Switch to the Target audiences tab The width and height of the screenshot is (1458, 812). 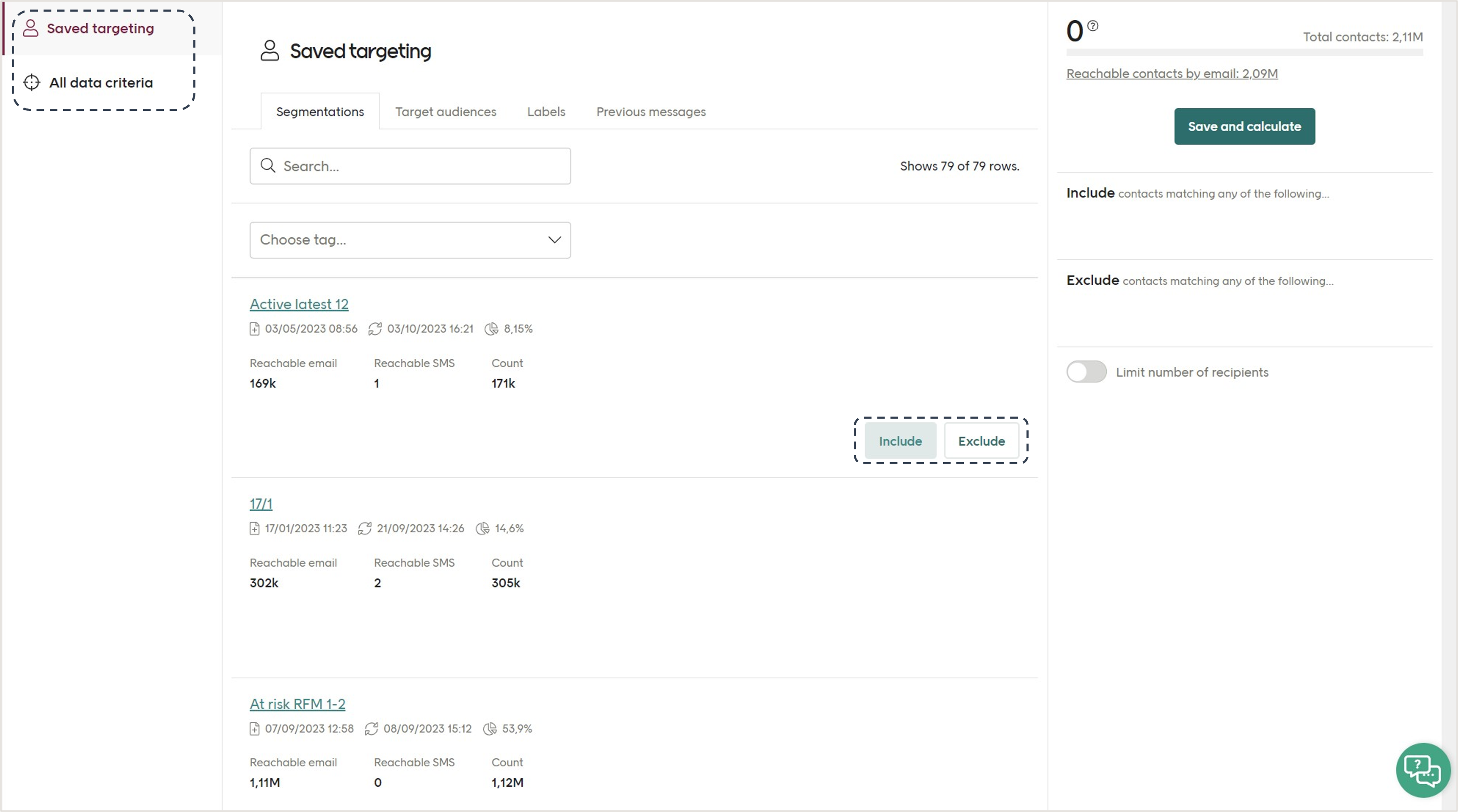click(446, 112)
